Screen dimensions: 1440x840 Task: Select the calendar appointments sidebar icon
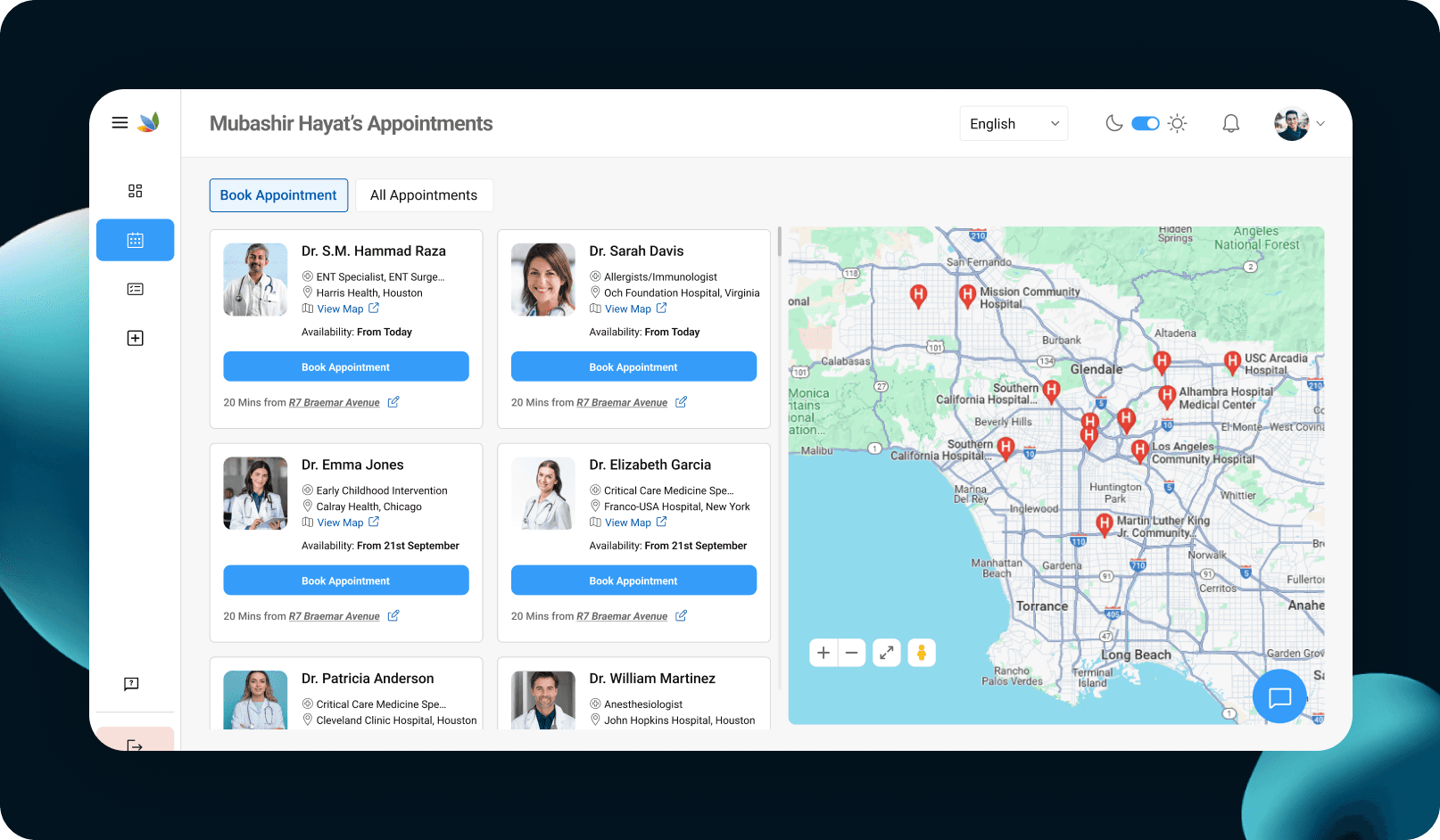coord(135,240)
